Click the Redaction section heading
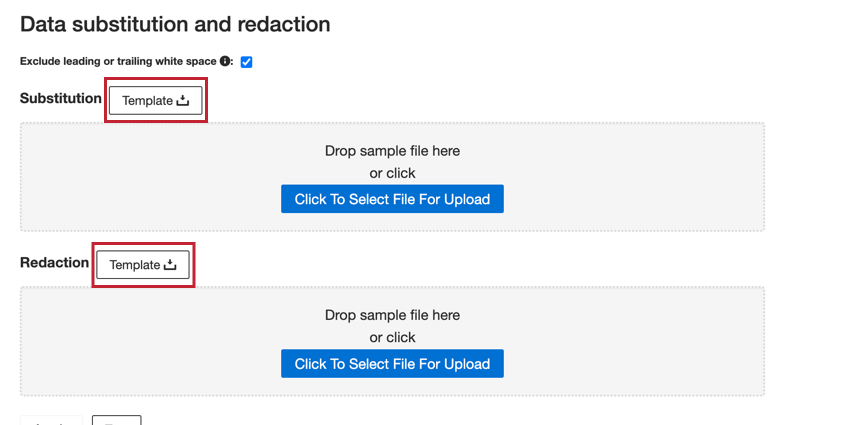 pyautogui.click(x=55, y=262)
